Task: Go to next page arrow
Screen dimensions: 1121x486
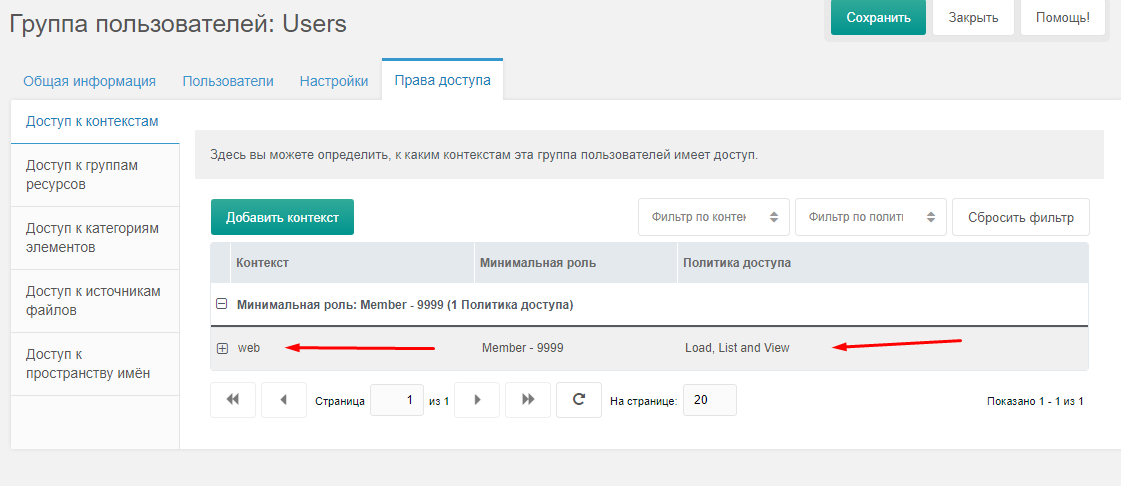Action: [x=477, y=400]
